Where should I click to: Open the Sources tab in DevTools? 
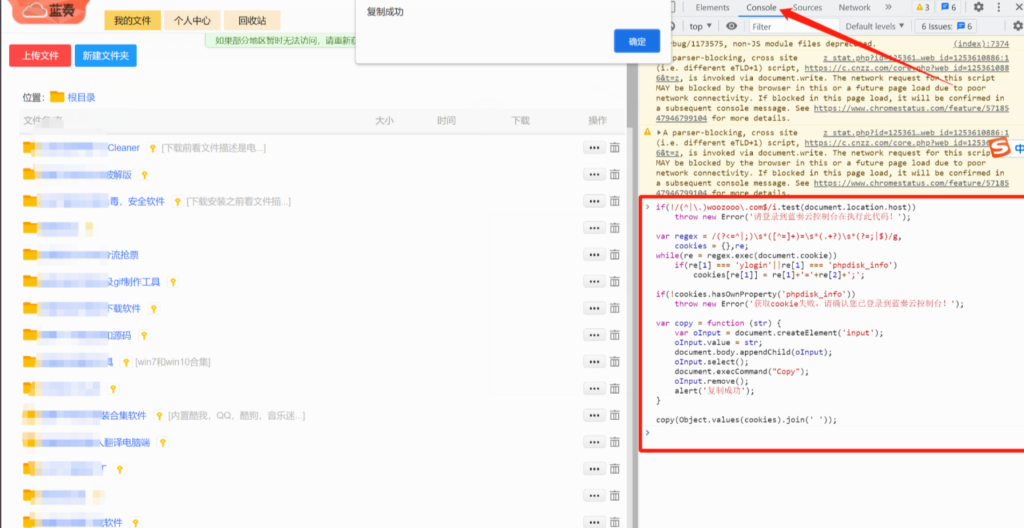click(807, 7)
